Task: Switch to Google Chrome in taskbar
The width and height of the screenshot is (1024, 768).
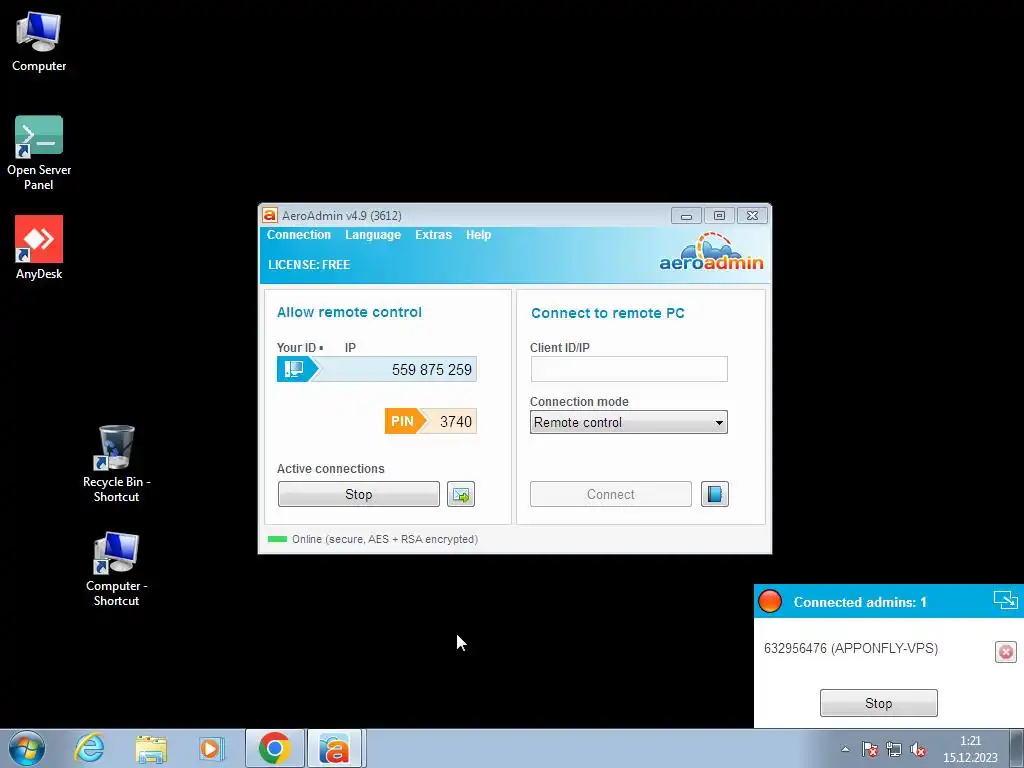Action: 275,748
